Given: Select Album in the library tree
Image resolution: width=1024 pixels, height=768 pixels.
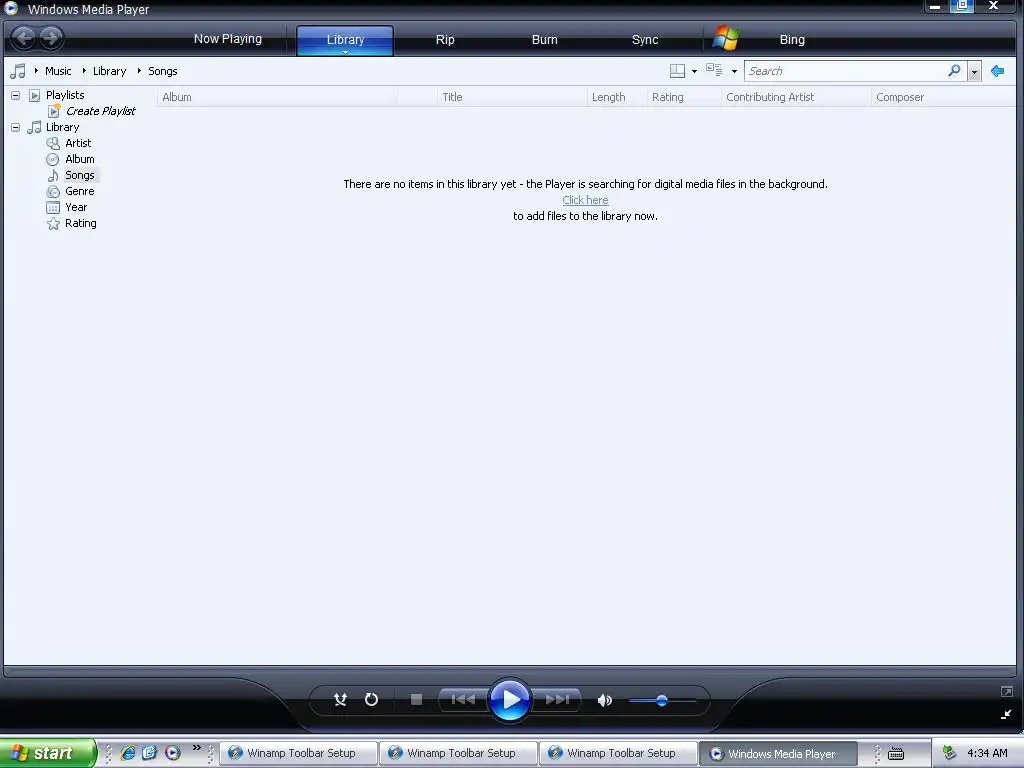Looking at the screenshot, I should (80, 159).
